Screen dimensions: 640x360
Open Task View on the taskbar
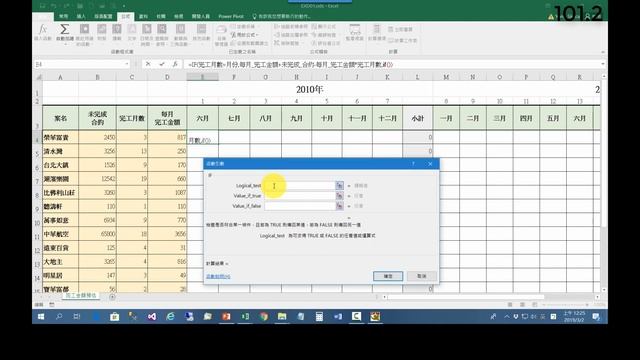[77, 316]
